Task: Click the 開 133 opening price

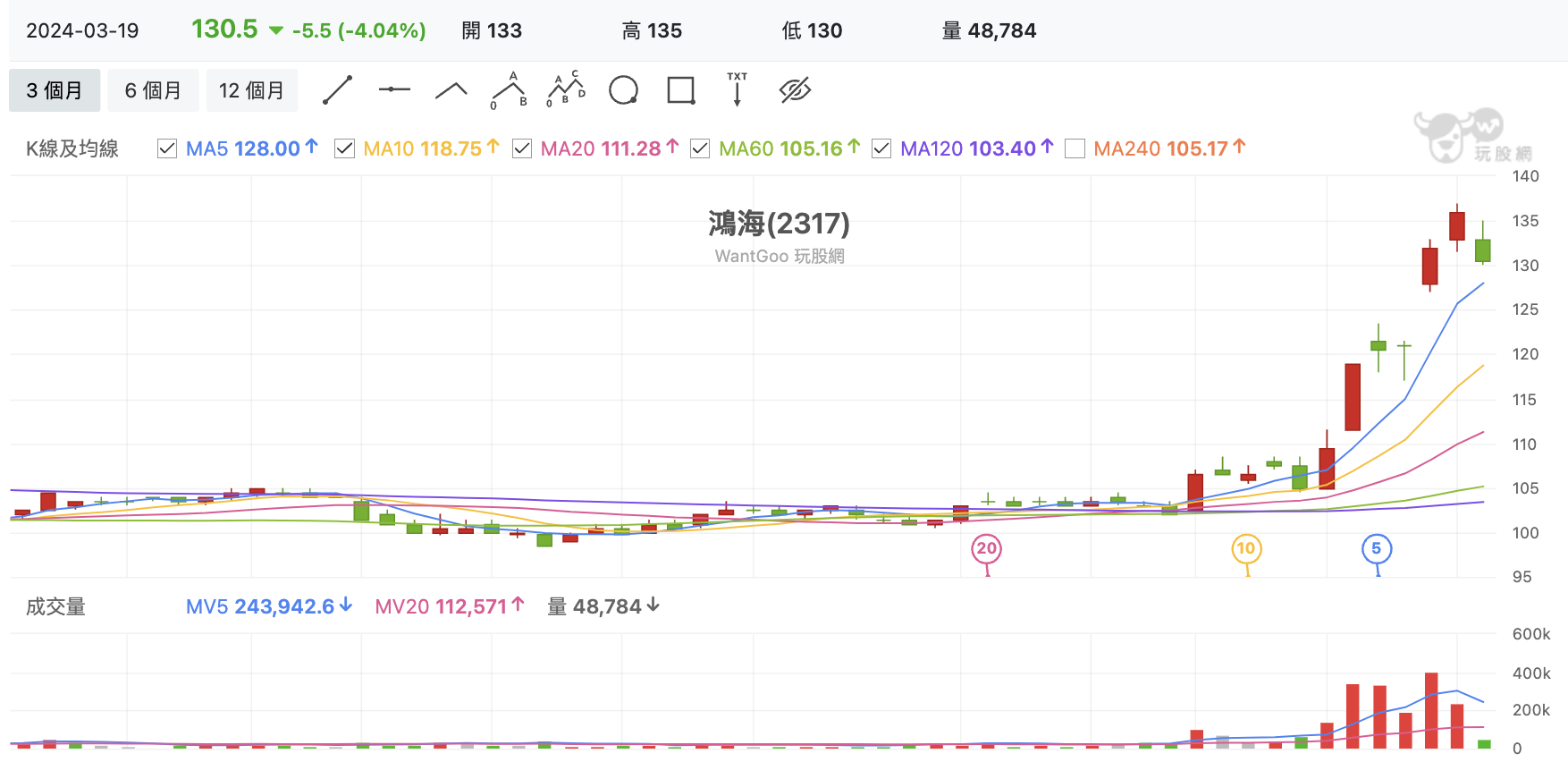Action: point(492,31)
